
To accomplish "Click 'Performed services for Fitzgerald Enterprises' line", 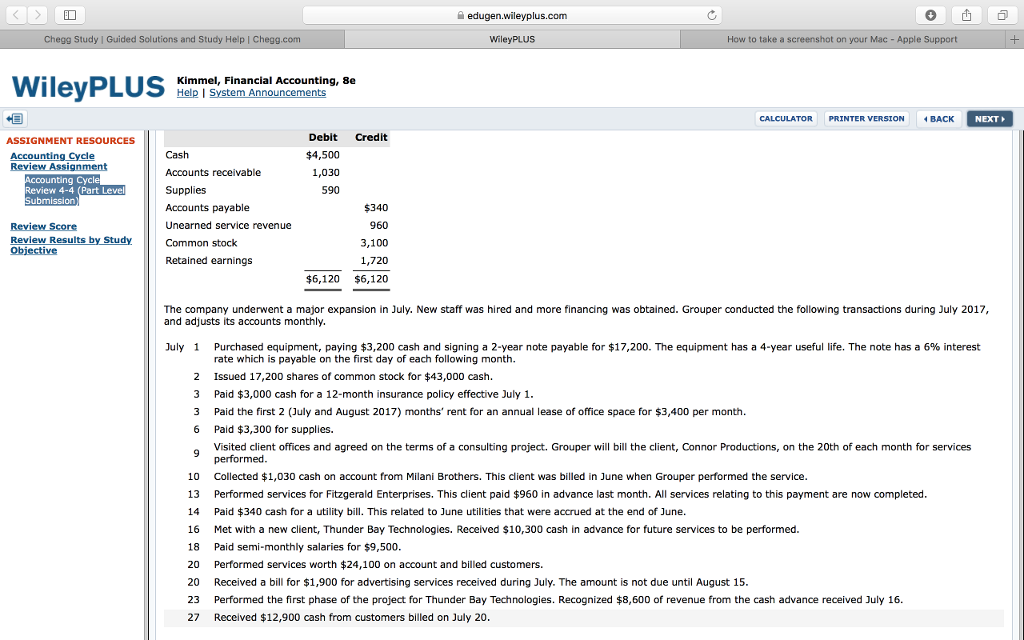I will (570, 494).
